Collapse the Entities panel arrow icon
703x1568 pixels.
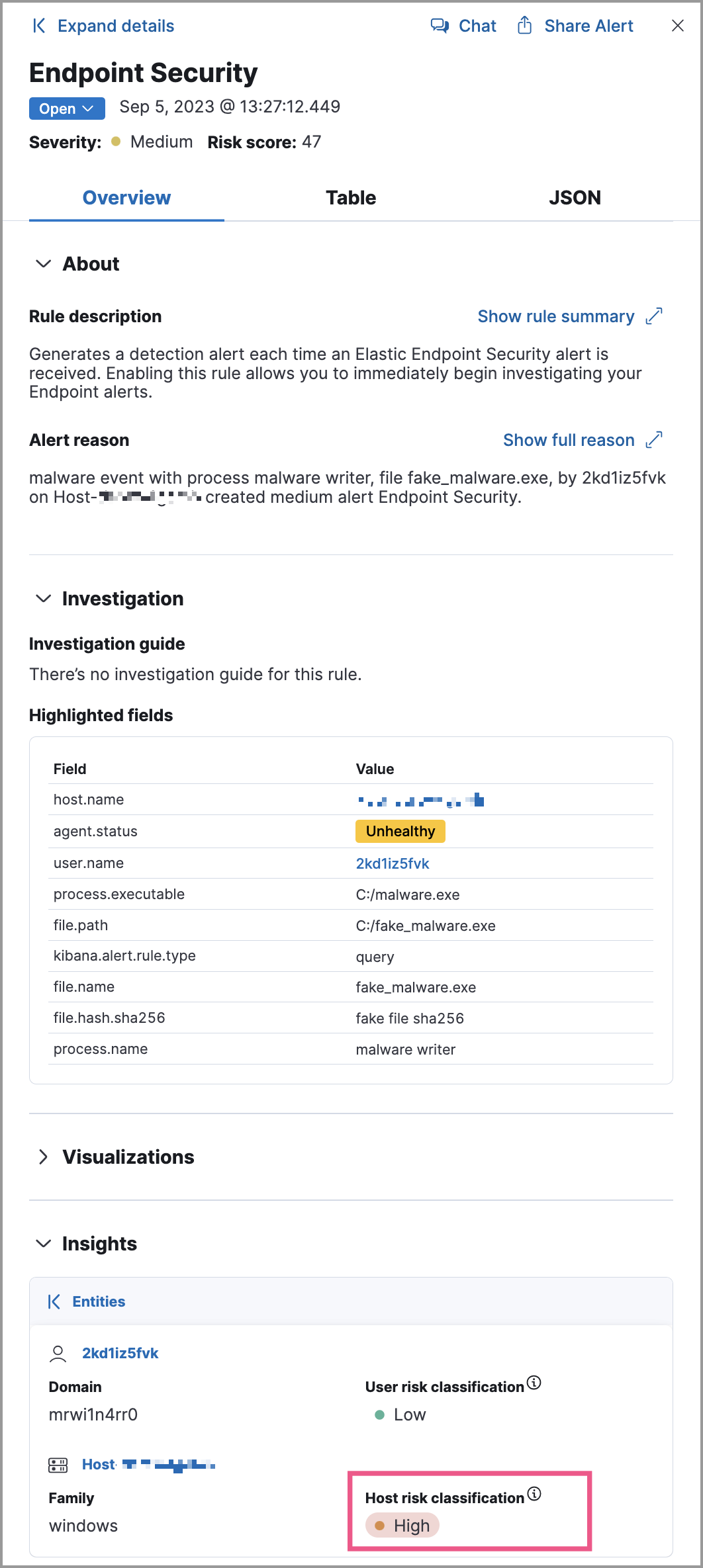tap(52, 1301)
